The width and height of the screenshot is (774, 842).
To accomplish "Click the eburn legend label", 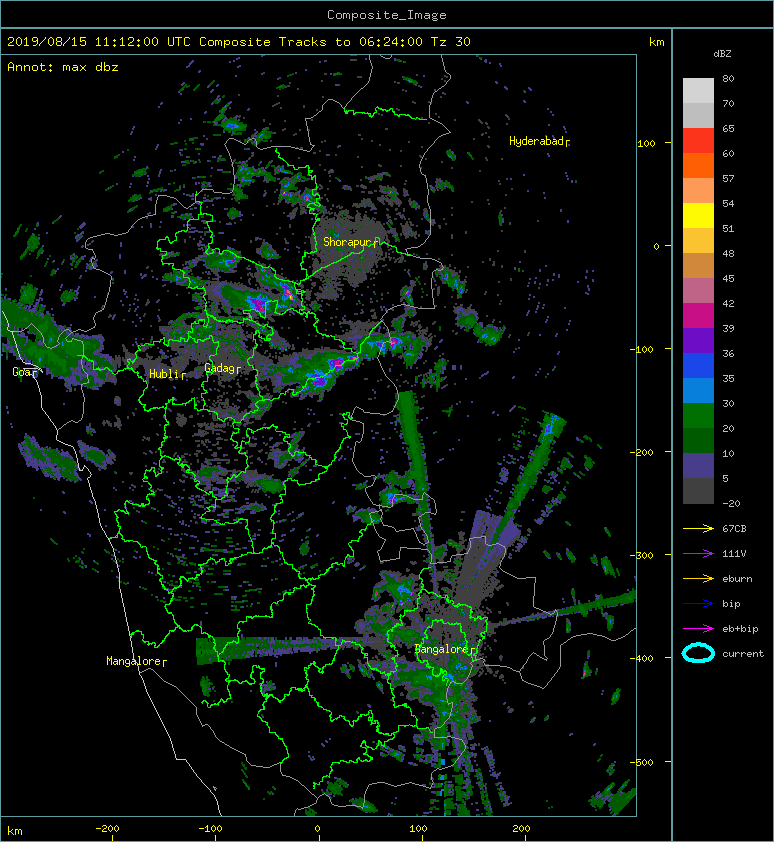I will pos(737,579).
